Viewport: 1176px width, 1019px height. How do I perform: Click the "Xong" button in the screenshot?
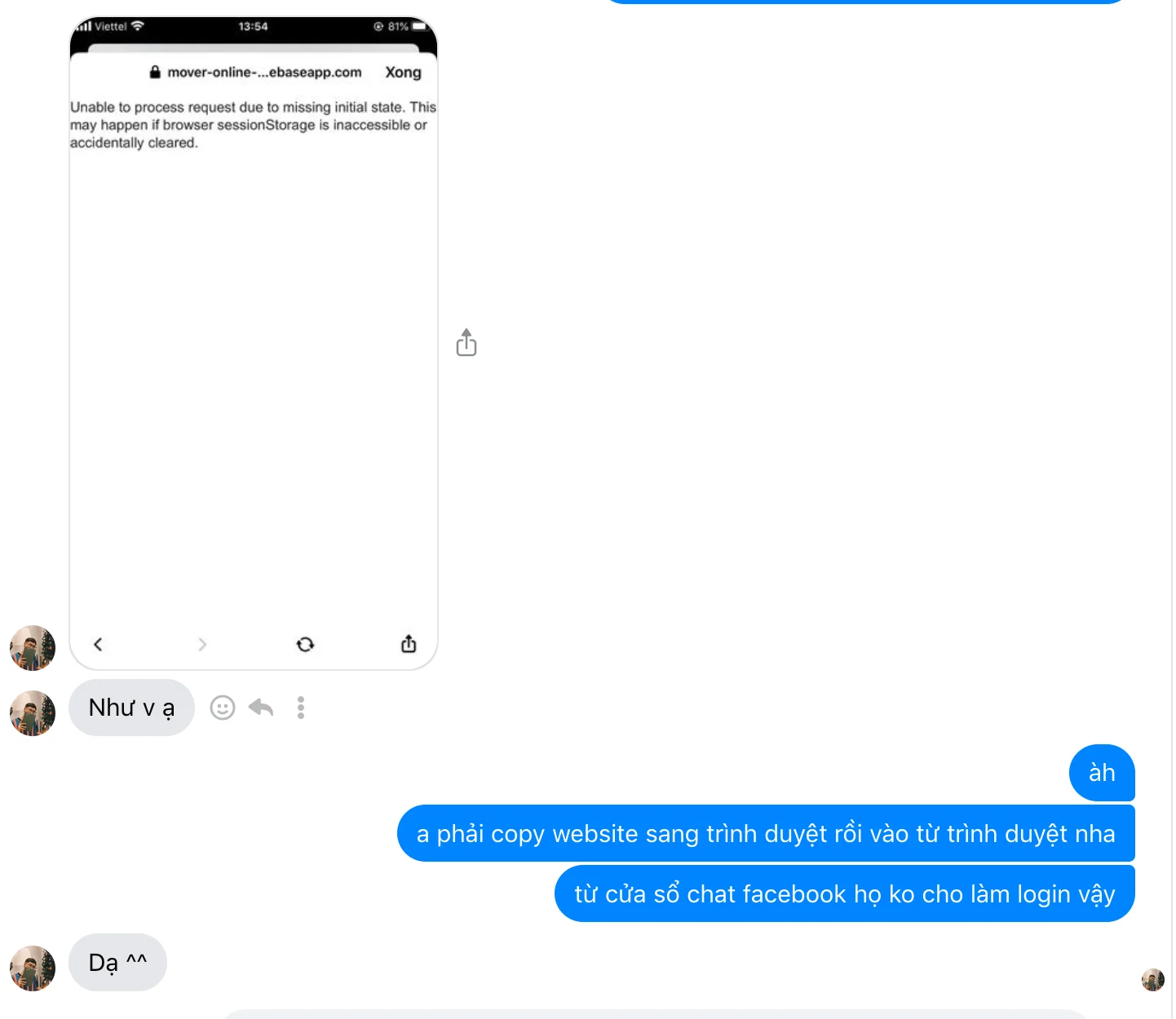tap(403, 72)
